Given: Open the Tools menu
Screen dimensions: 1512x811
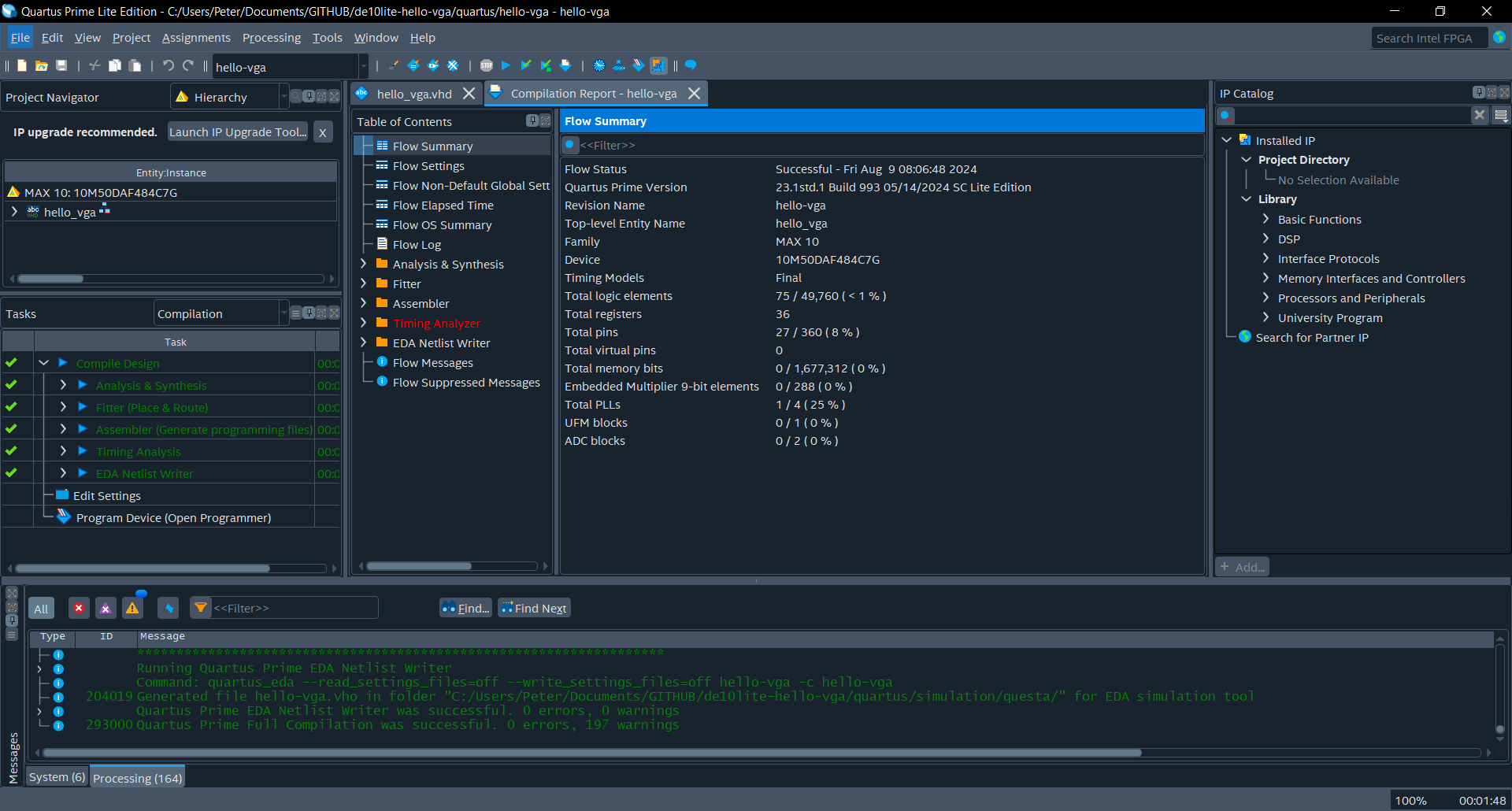Looking at the screenshot, I should pyautogui.click(x=327, y=38).
